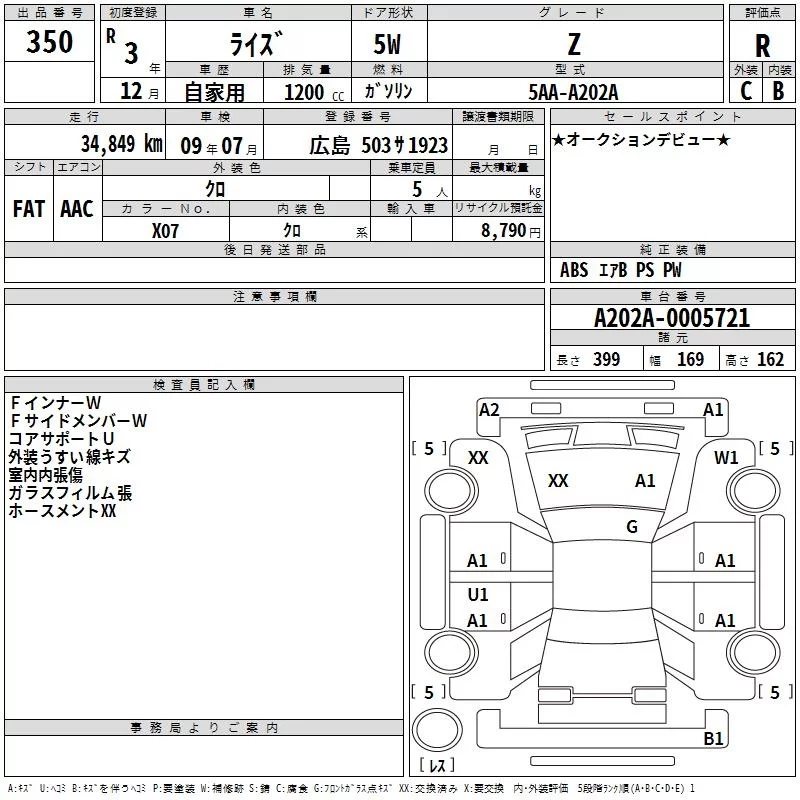The height and width of the screenshot is (800, 800).
Task: Select the evaluation grade R
Action: click(762, 45)
